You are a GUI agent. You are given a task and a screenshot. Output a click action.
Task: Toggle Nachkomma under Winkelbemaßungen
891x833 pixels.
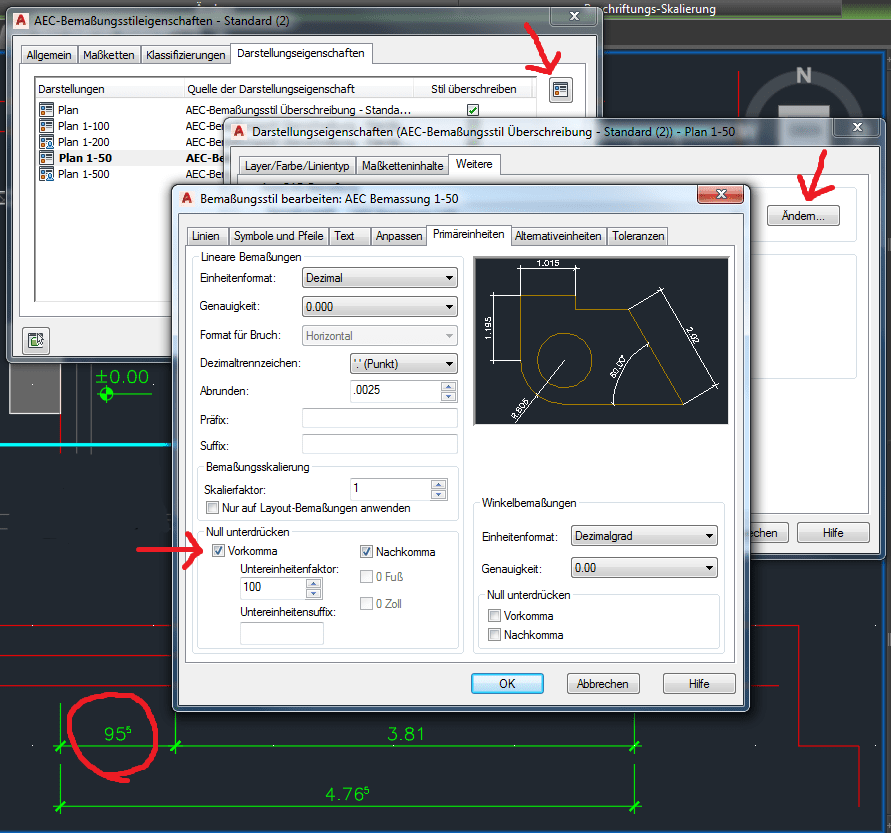click(x=494, y=635)
